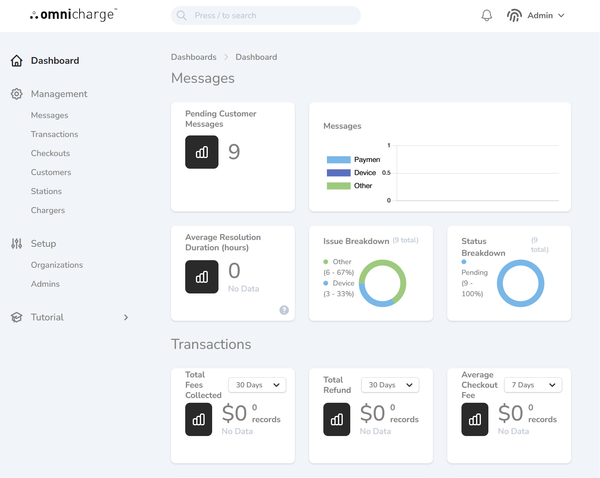Screen dimensions: 600x478
Task: Click Total Refund chart icon
Action: (x=337, y=419)
